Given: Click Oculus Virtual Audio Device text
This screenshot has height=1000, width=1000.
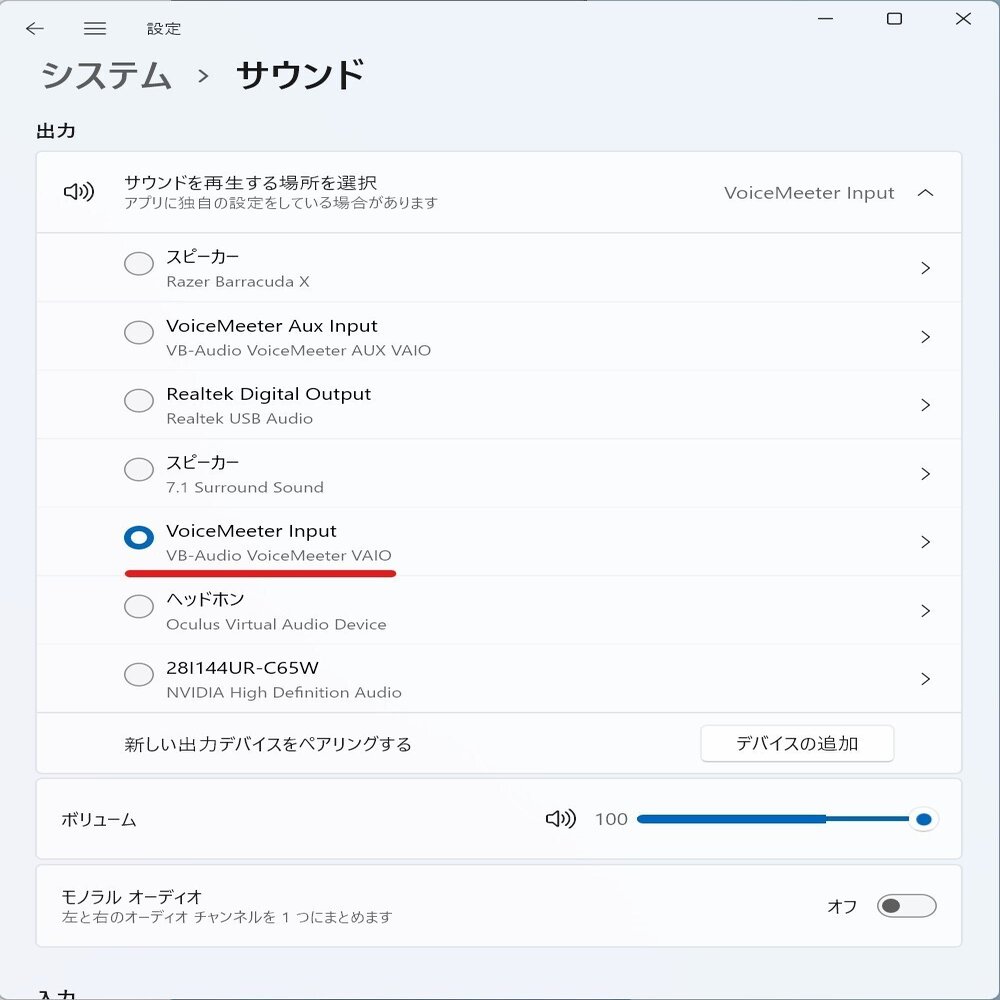Looking at the screenshot, I should click(276, 624).
